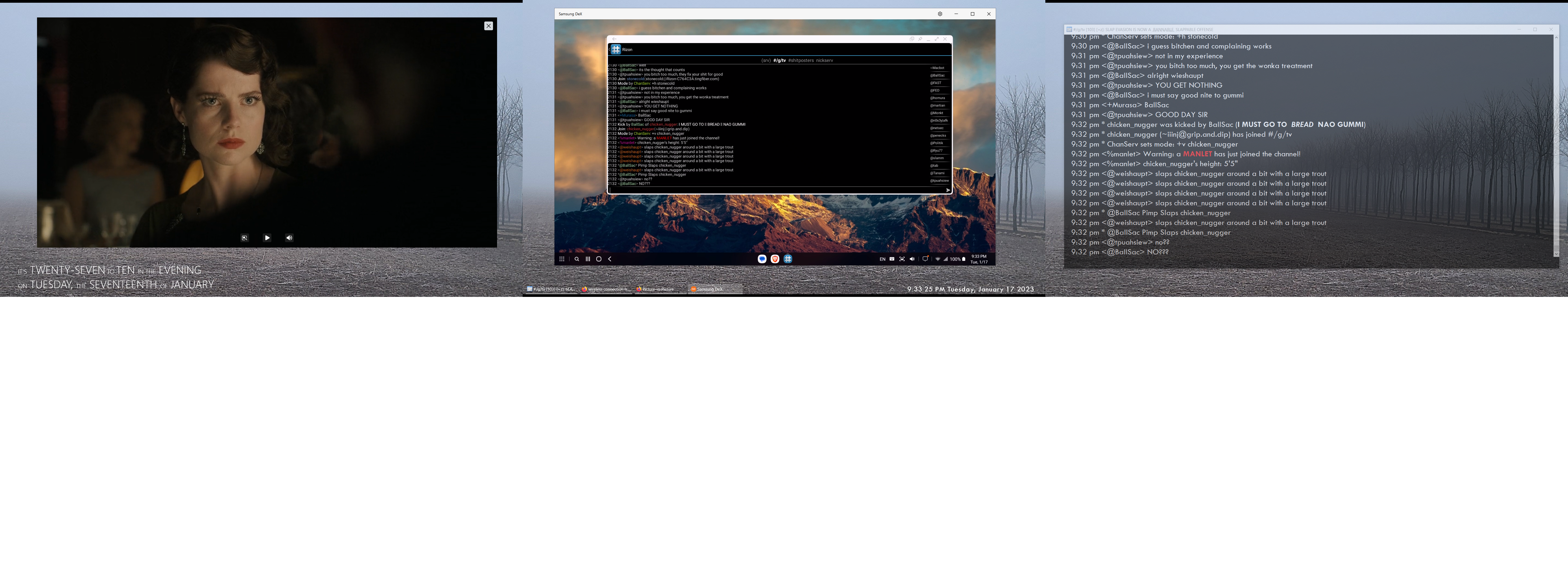Select the #/g/tv channel tab

[780, 60]
